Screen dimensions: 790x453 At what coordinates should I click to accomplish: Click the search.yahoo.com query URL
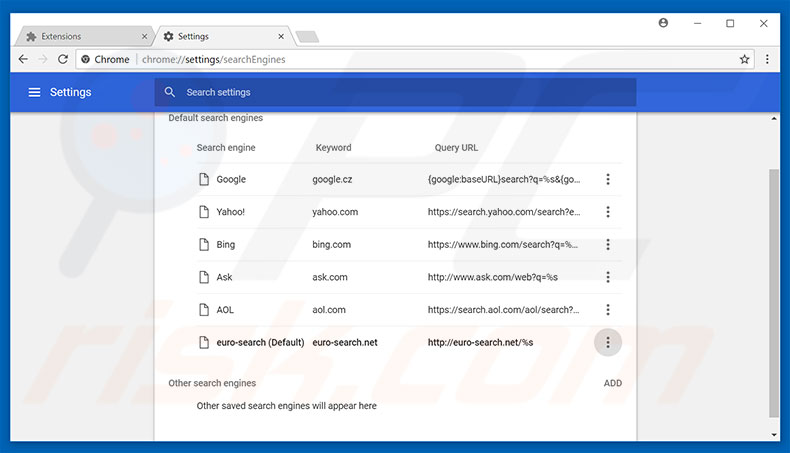click(504, 212)
